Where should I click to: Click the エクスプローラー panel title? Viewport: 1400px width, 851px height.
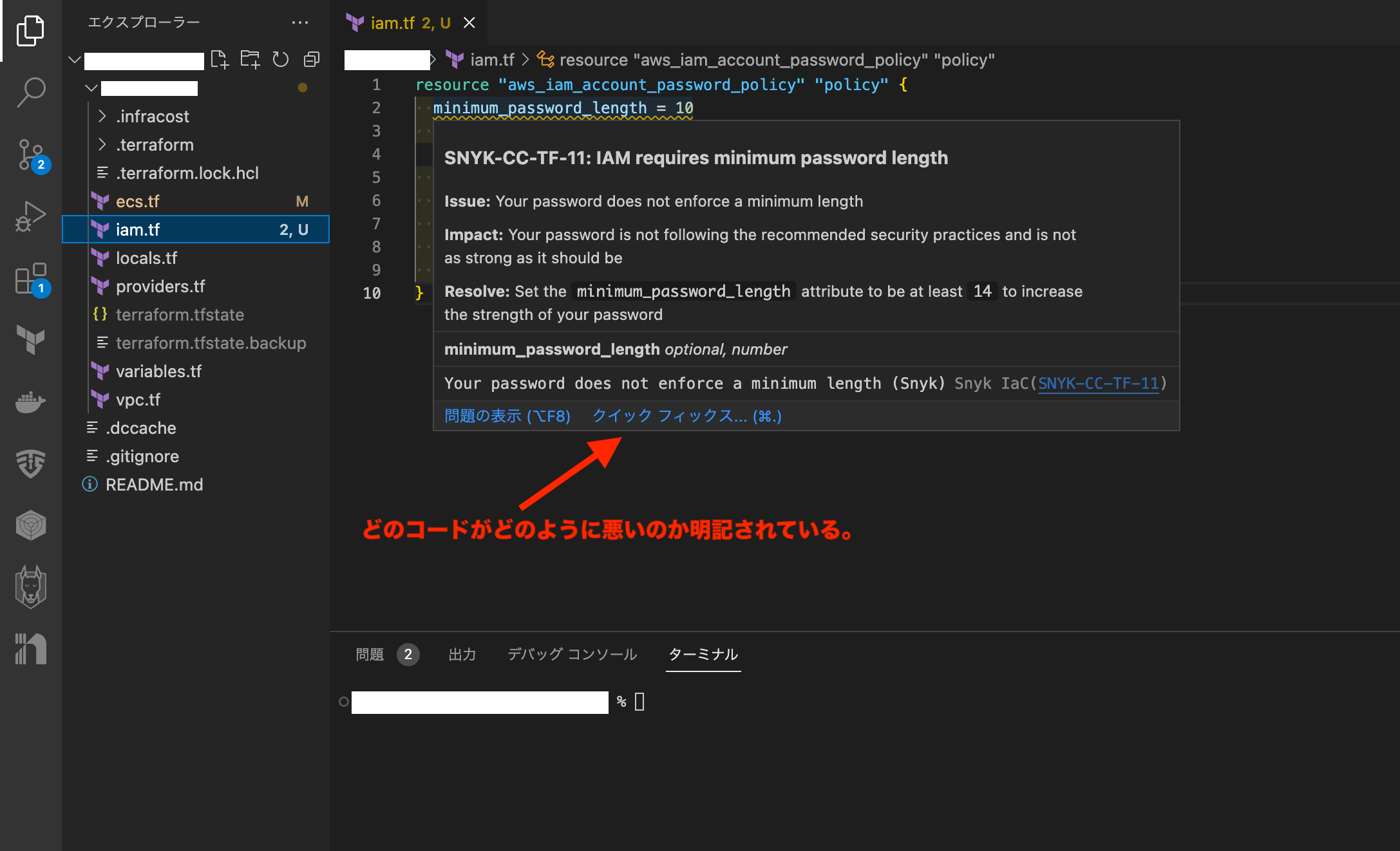pyautogui.click(x=144, y=23)
